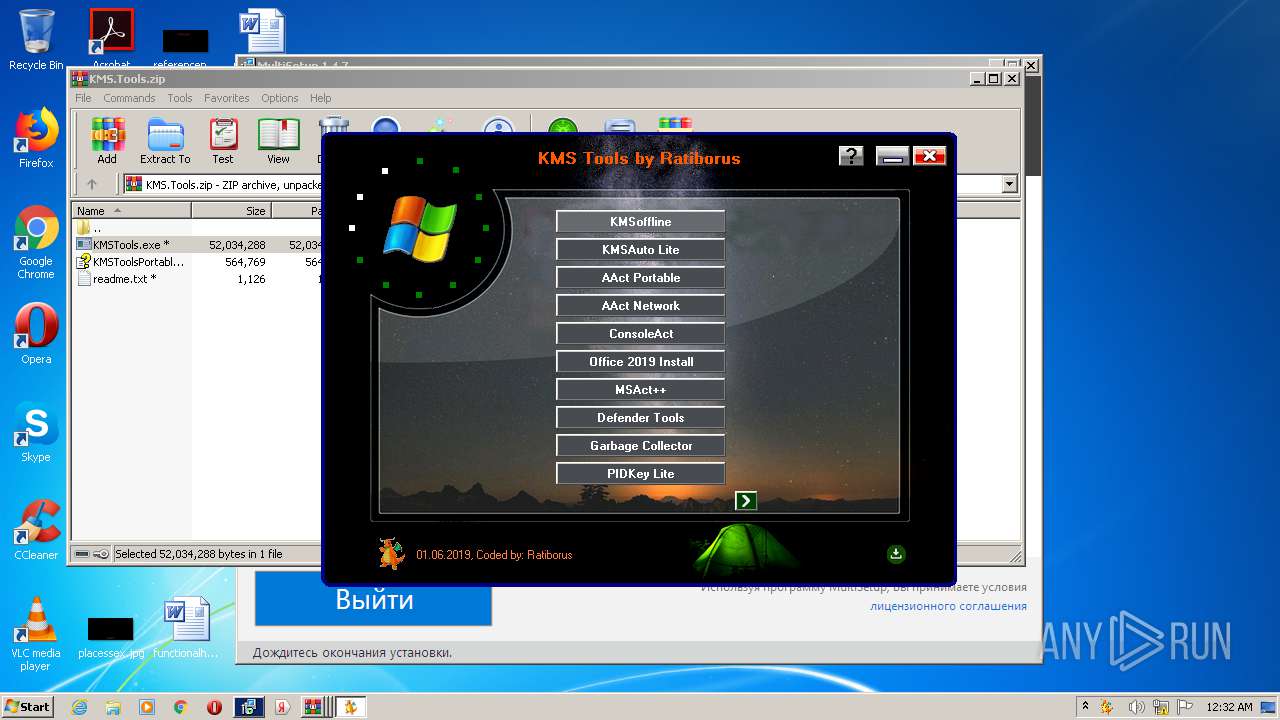Sort by the Size column header

tap(232, 211)
